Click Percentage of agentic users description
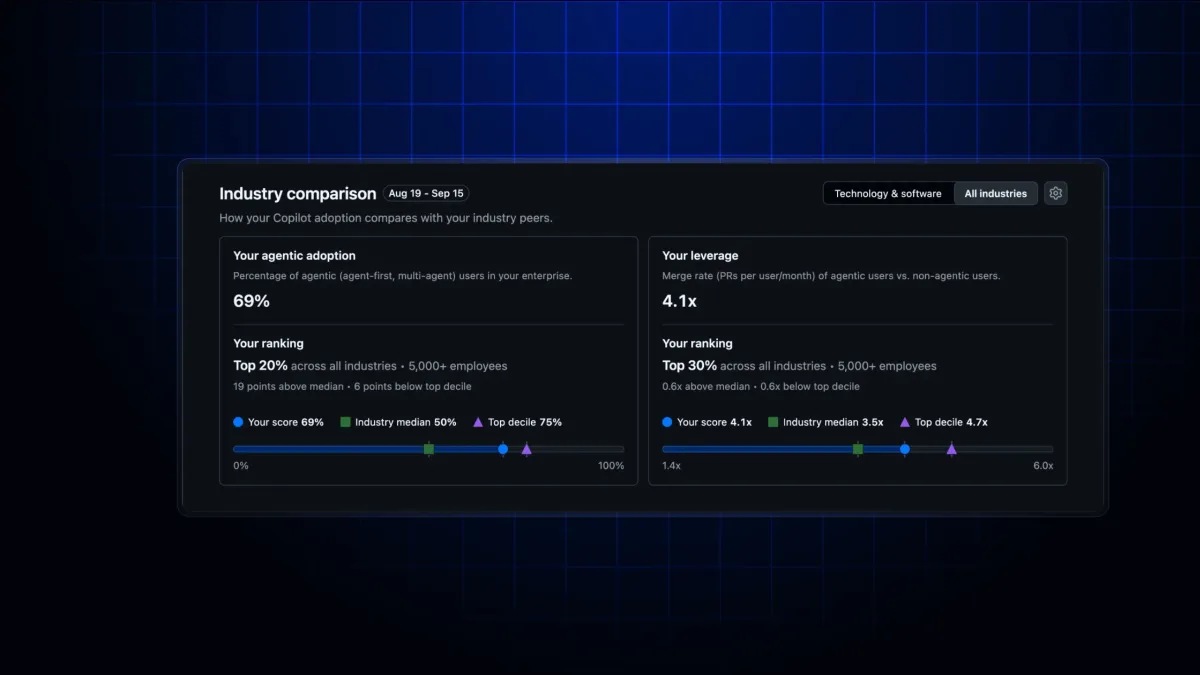 click(403, 276)
